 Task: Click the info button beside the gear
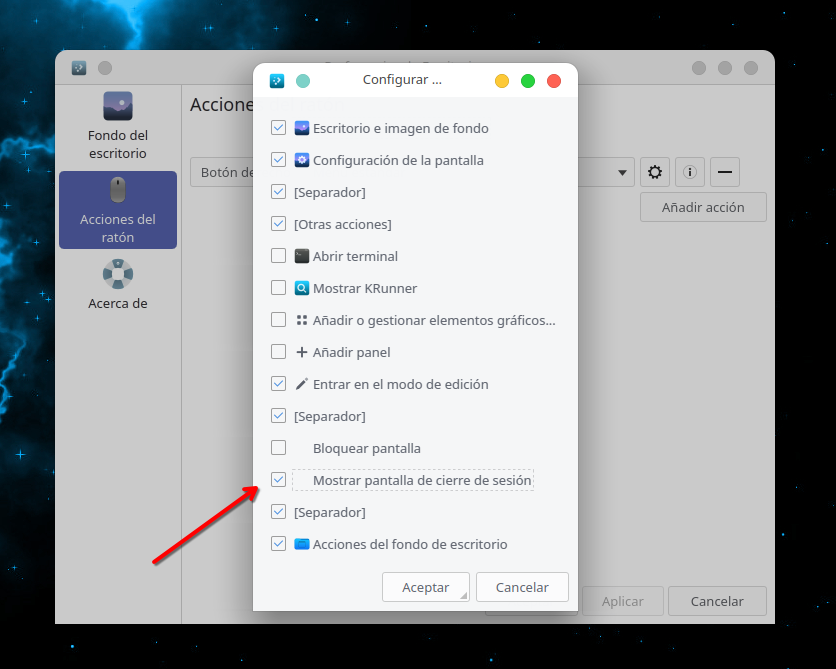tap(689, 172)
